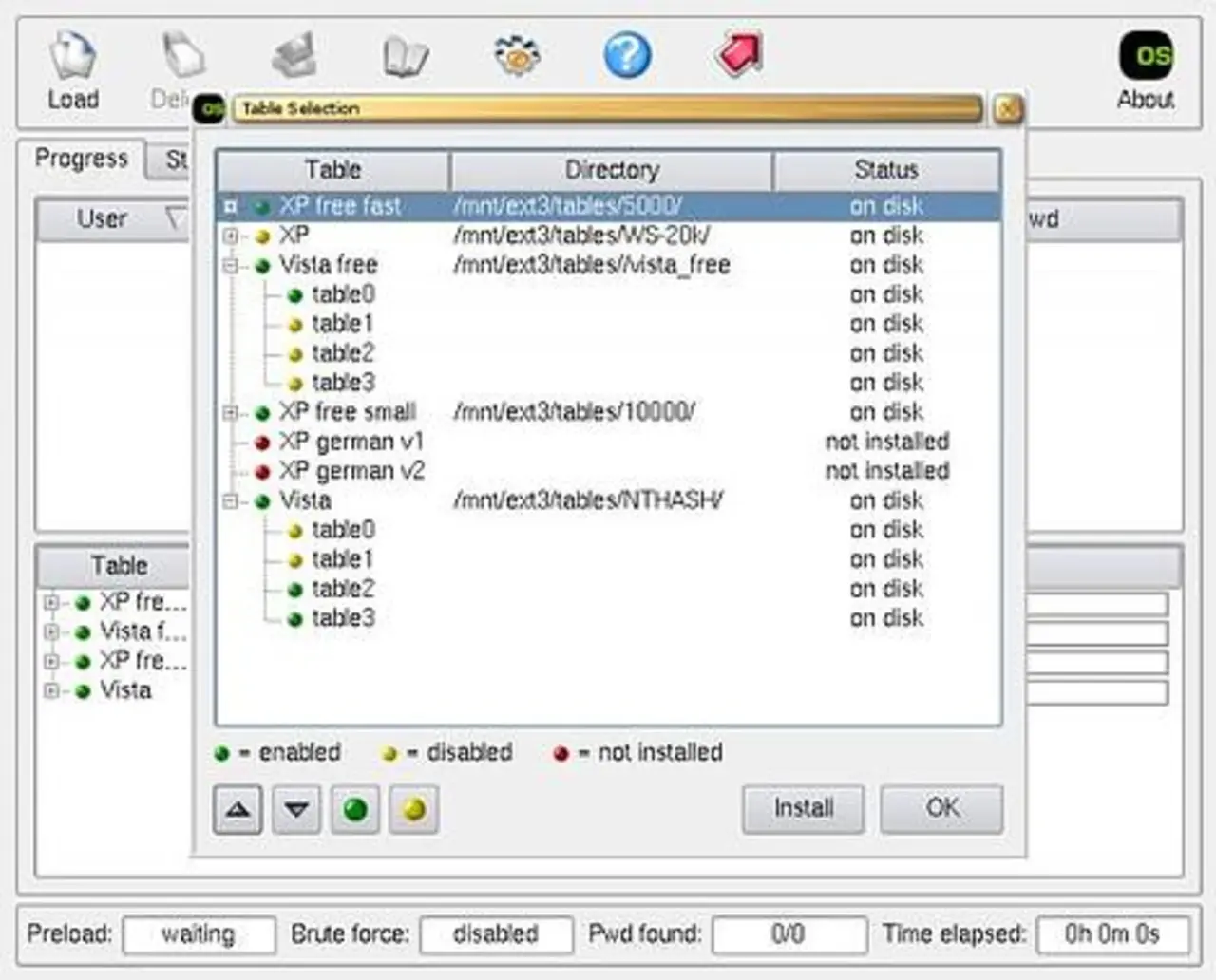
Task: Disable selected table with the yellow circle button
Action: [414, 810]
